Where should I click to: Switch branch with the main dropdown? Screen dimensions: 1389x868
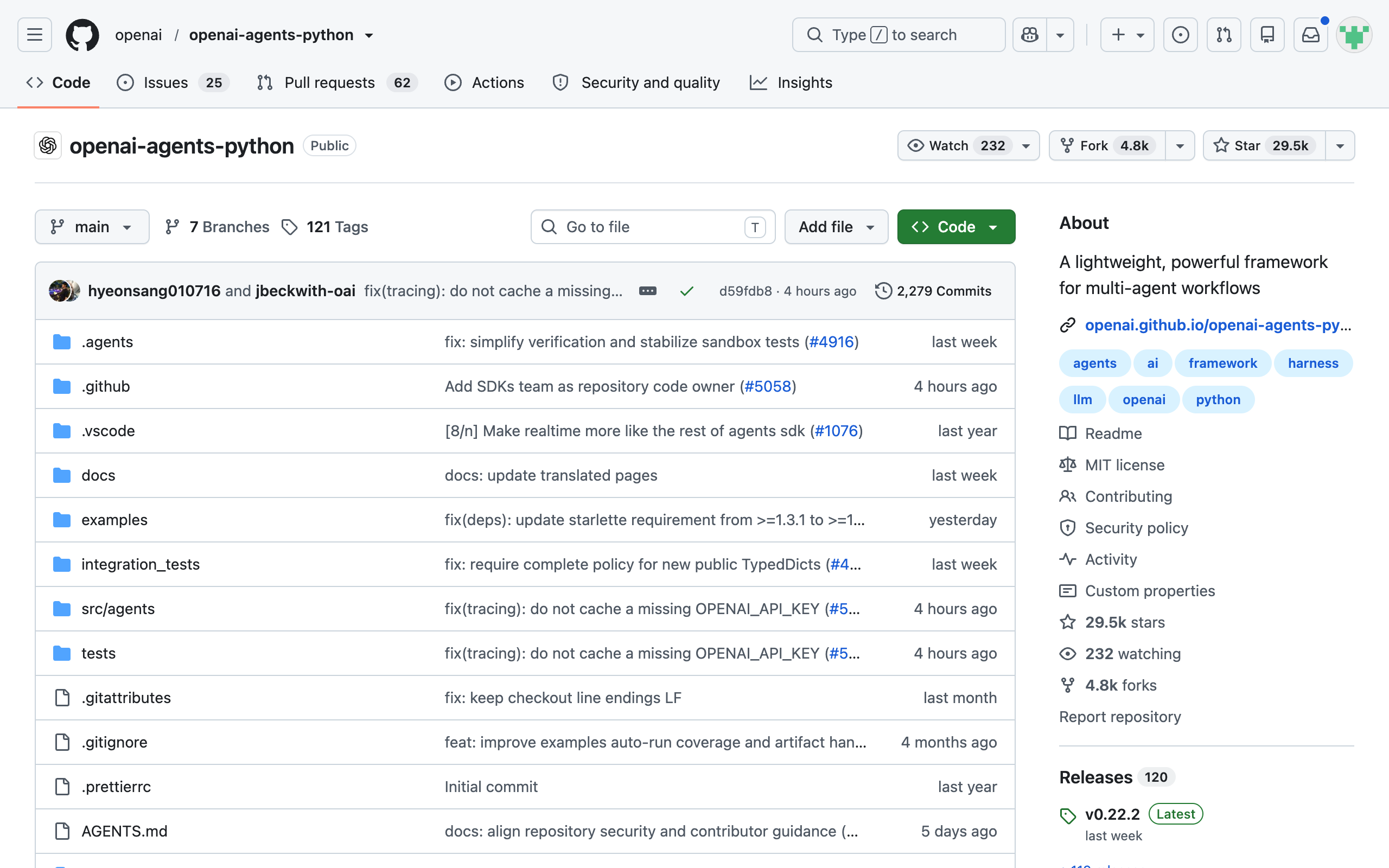[x=92, y=227]
